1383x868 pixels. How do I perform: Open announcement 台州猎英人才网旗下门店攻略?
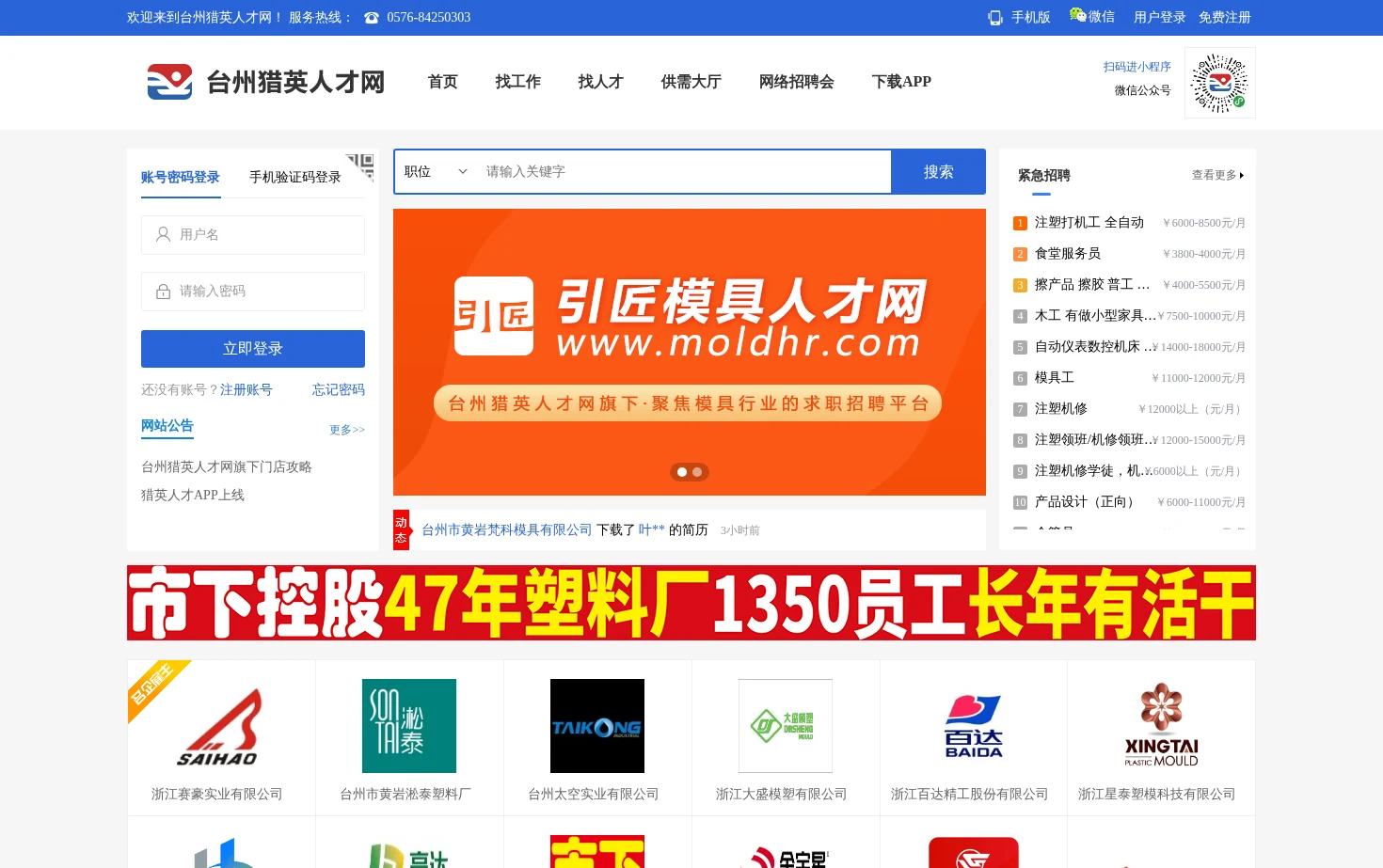pyautogui.click(x=227, y=466)
